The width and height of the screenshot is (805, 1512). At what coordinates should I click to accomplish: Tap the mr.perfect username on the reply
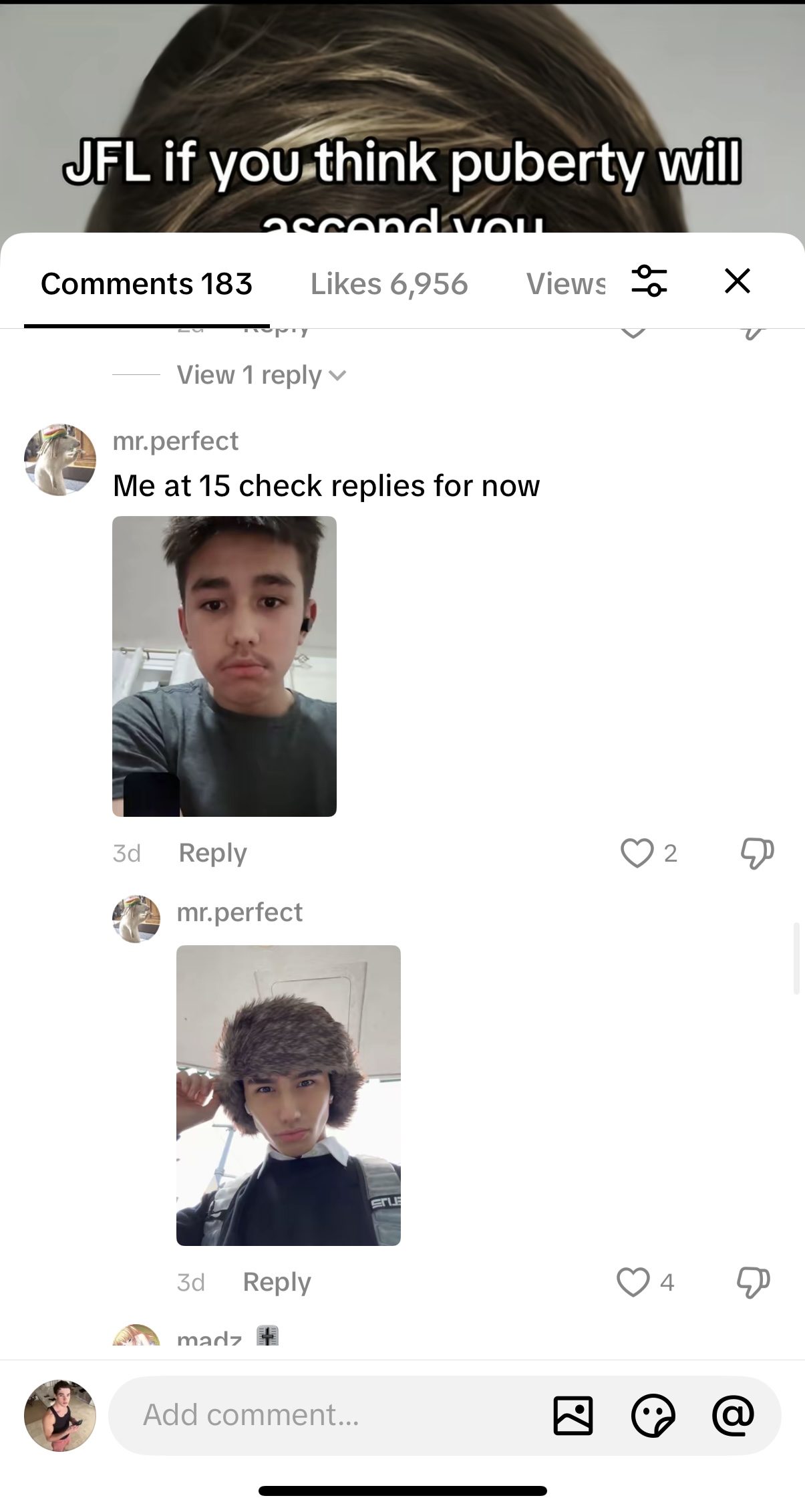click(x=240, y=912)
